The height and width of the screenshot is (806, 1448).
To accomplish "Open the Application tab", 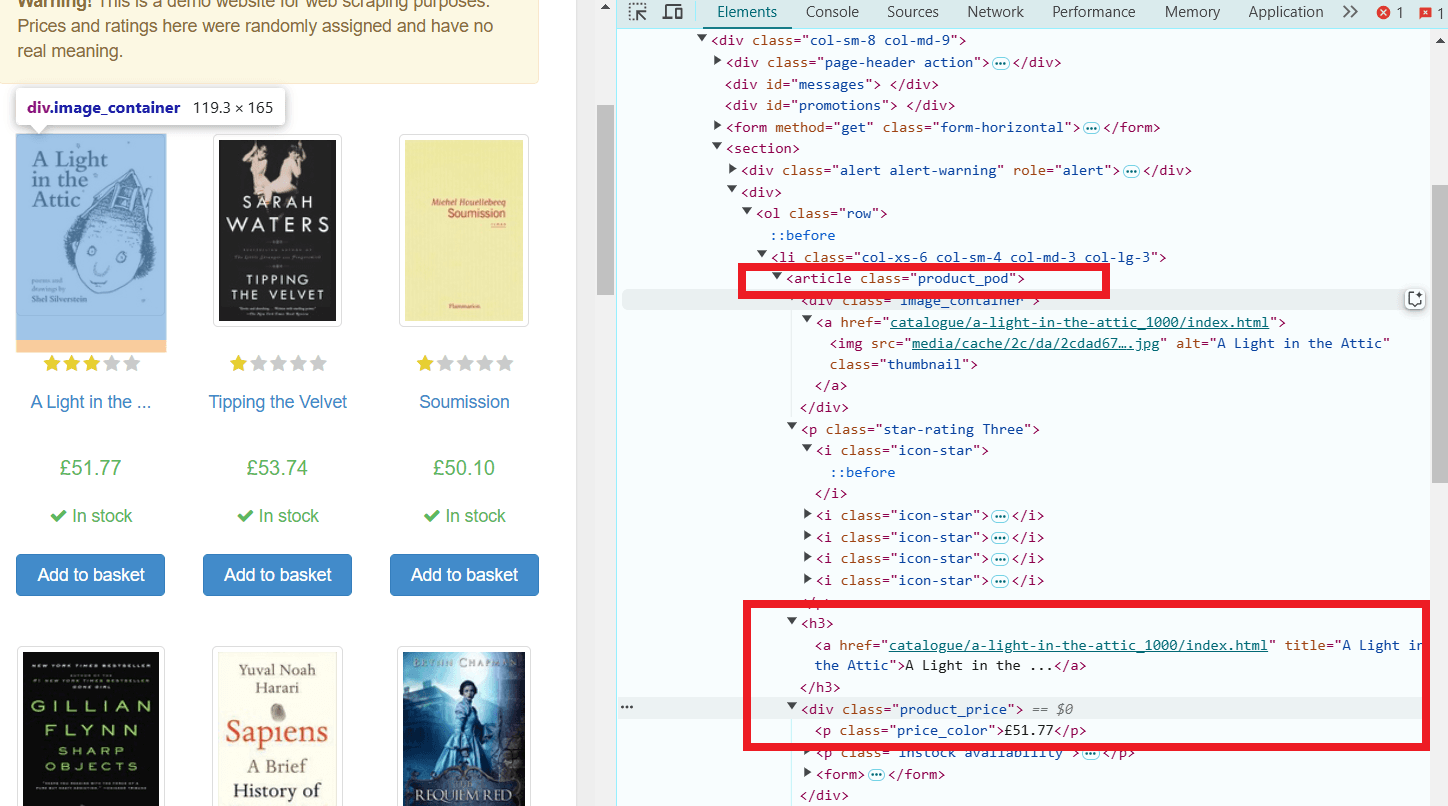I will point(1285,12).
